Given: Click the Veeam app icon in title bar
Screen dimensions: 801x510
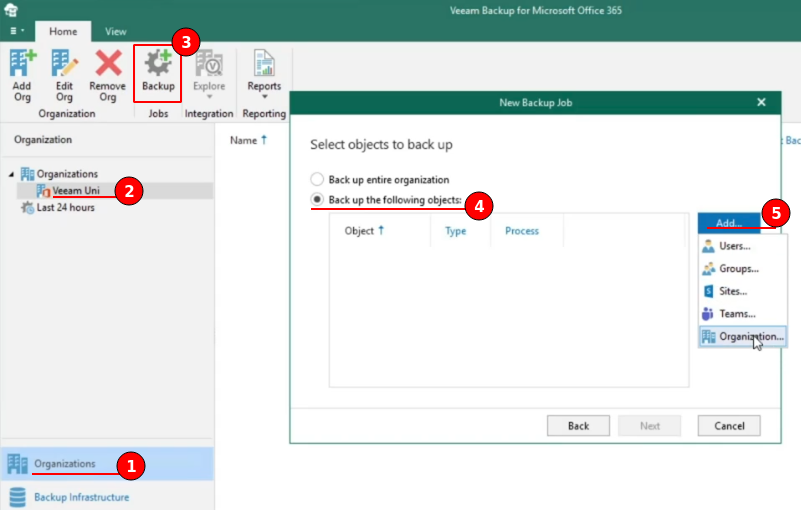Looking at the screenshot, I should (11, 10).
